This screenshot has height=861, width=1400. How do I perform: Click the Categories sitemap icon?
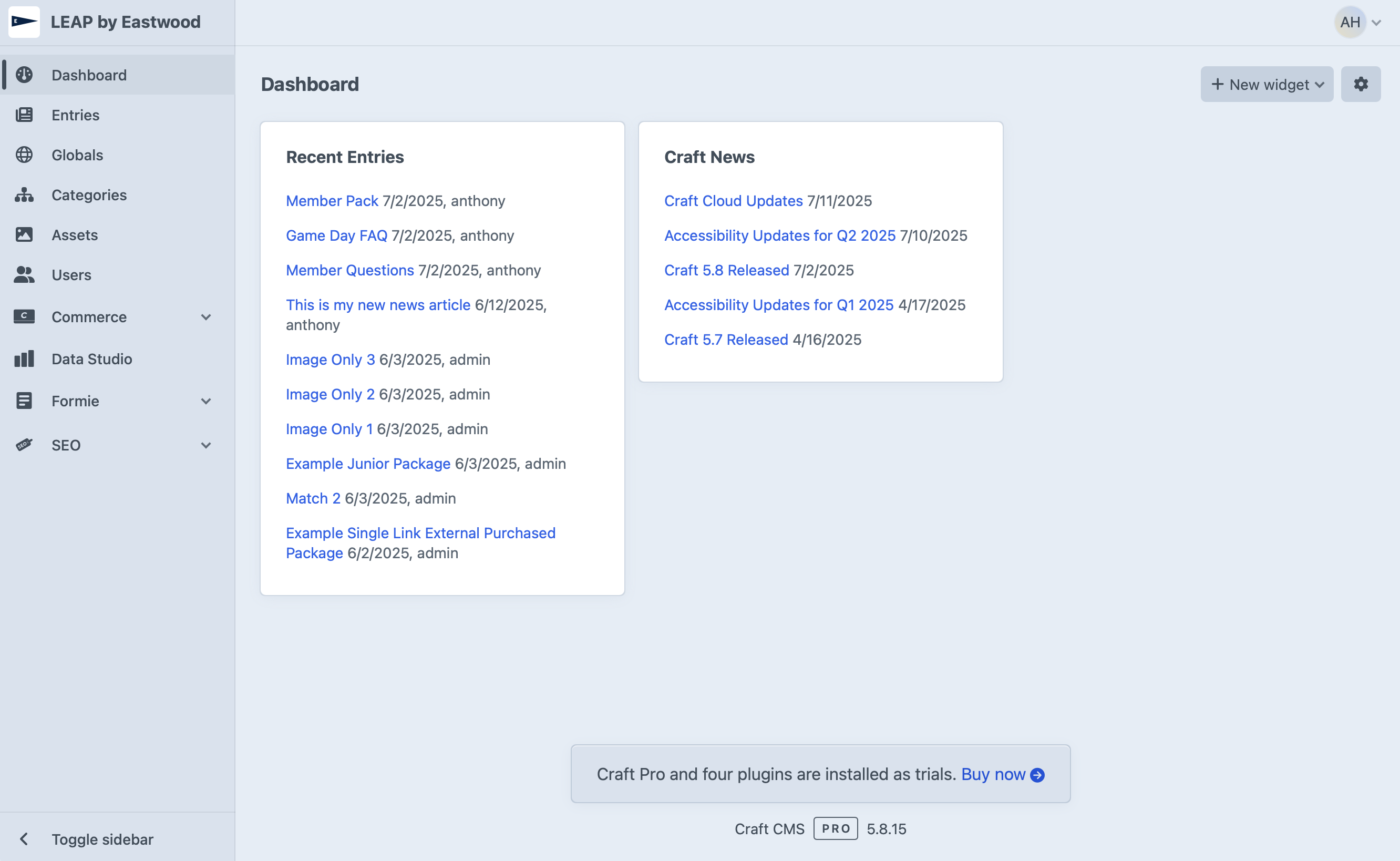tap(24, 194)
